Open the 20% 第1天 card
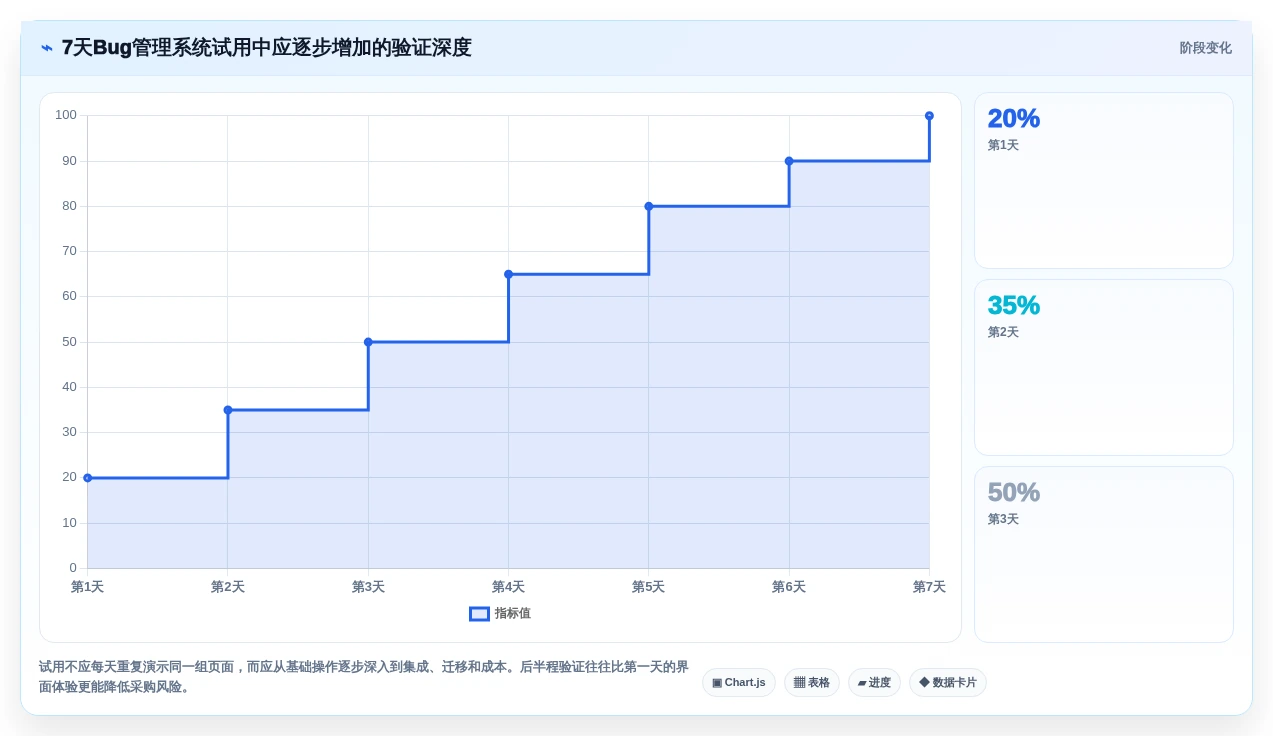Image resolution: width=1273 pixels, height=736 pixels. (1104, 181)
